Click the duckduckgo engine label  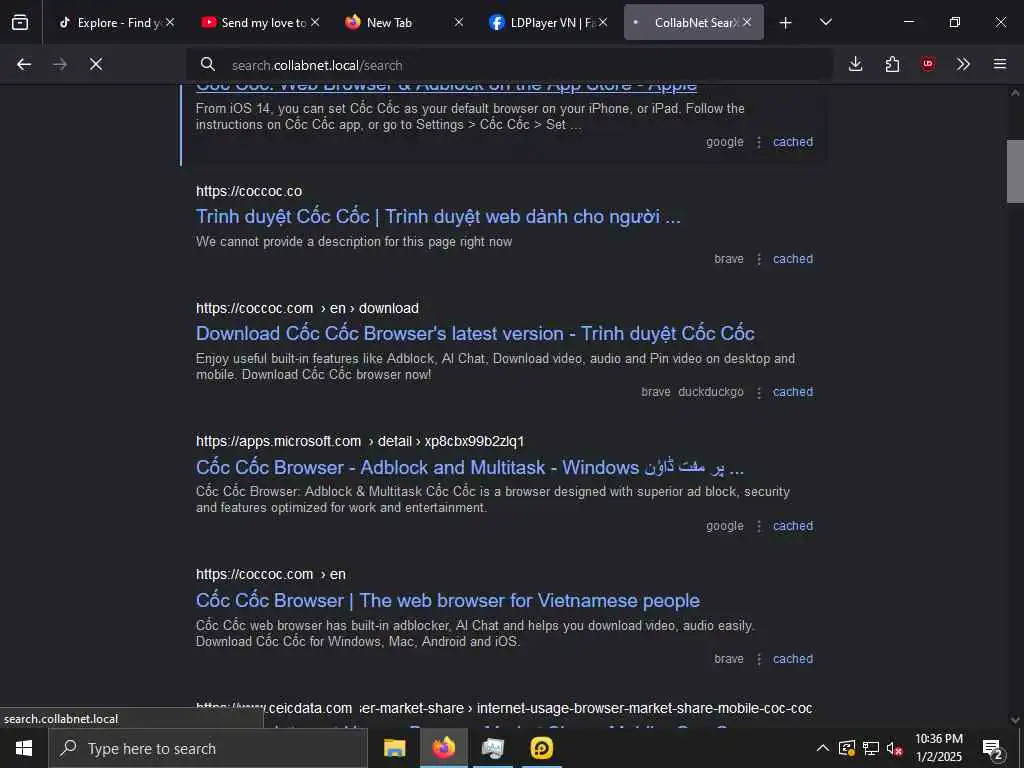711,392
